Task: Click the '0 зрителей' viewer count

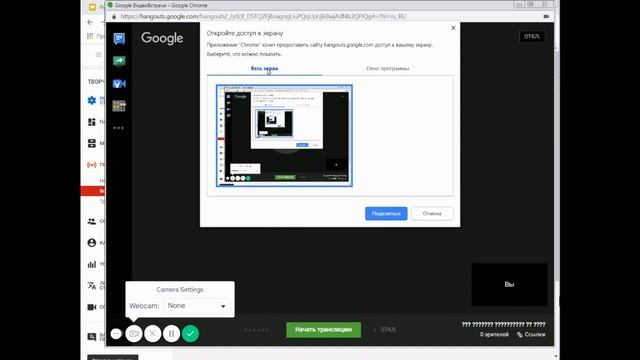Action: point(494,335)
